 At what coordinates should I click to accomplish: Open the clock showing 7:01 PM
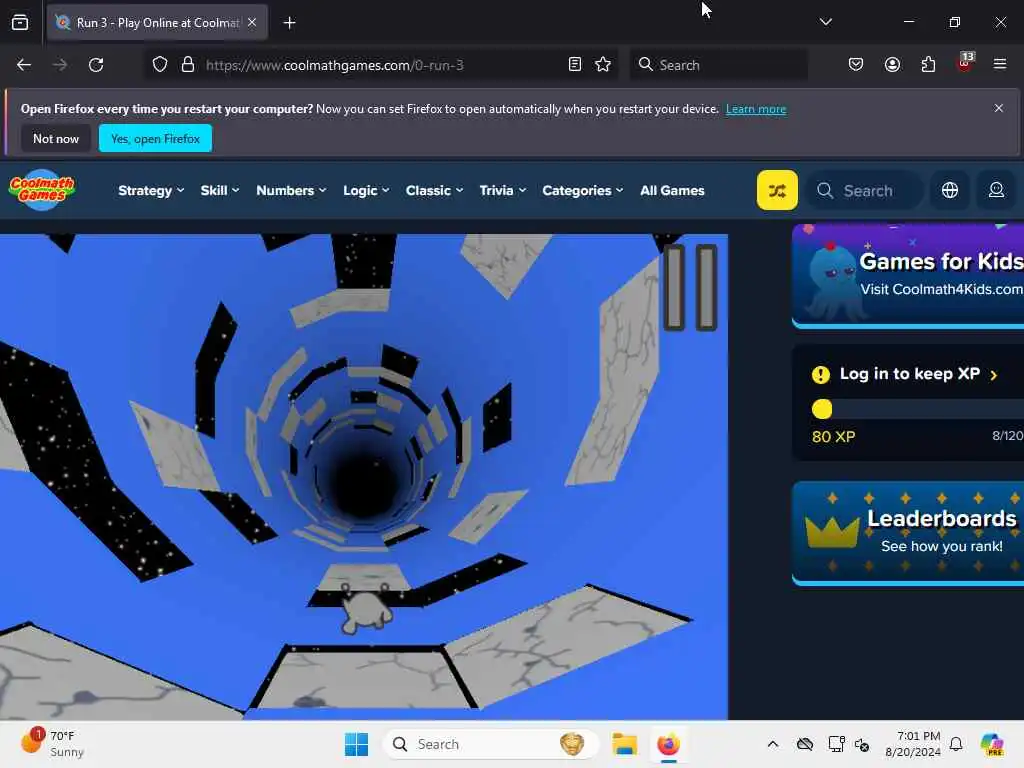point(913,744)
